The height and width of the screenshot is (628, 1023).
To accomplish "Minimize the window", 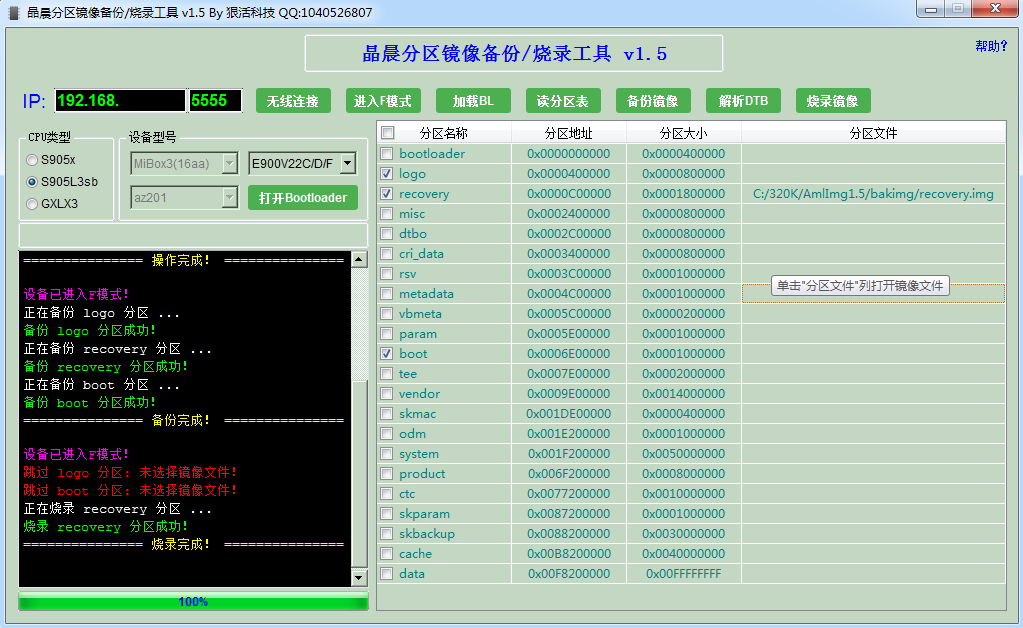I will tap(931, 9).
